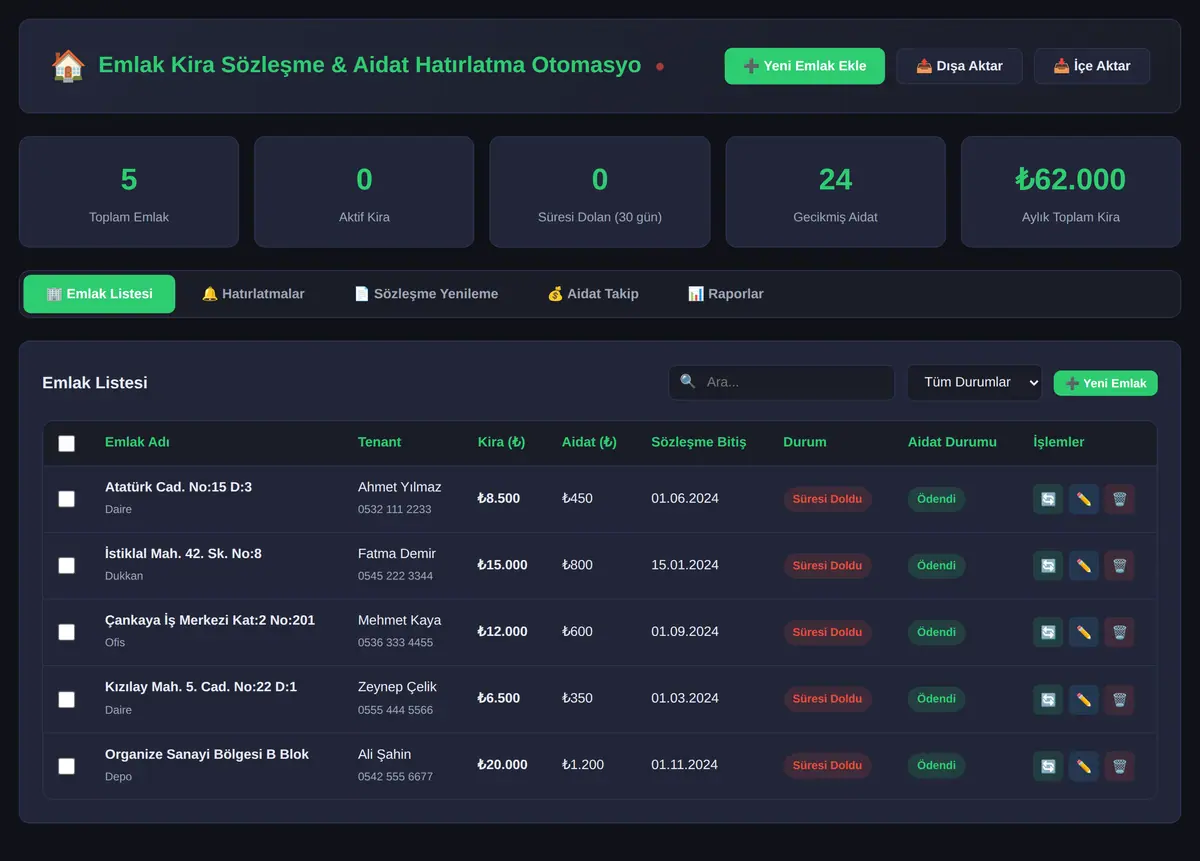
Task: Add a property via the Yeni Emlak button
Action: pyautogui.click(x=1106, y=383)
